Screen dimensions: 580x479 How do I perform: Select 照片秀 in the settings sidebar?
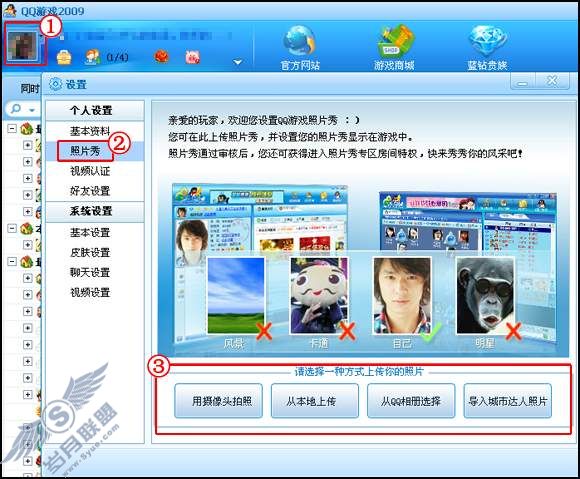tap(85, 151)
